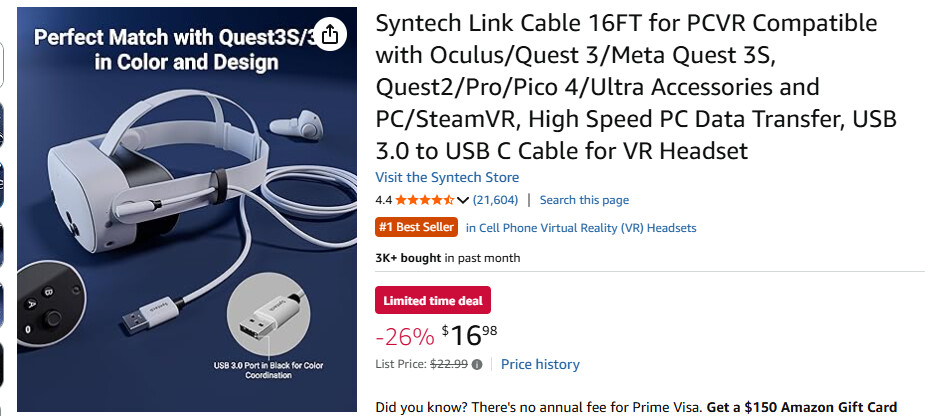Viewport: 930px width, 416px height.
Task: Expand the ratings breakdown chevron
Action: 463,200
